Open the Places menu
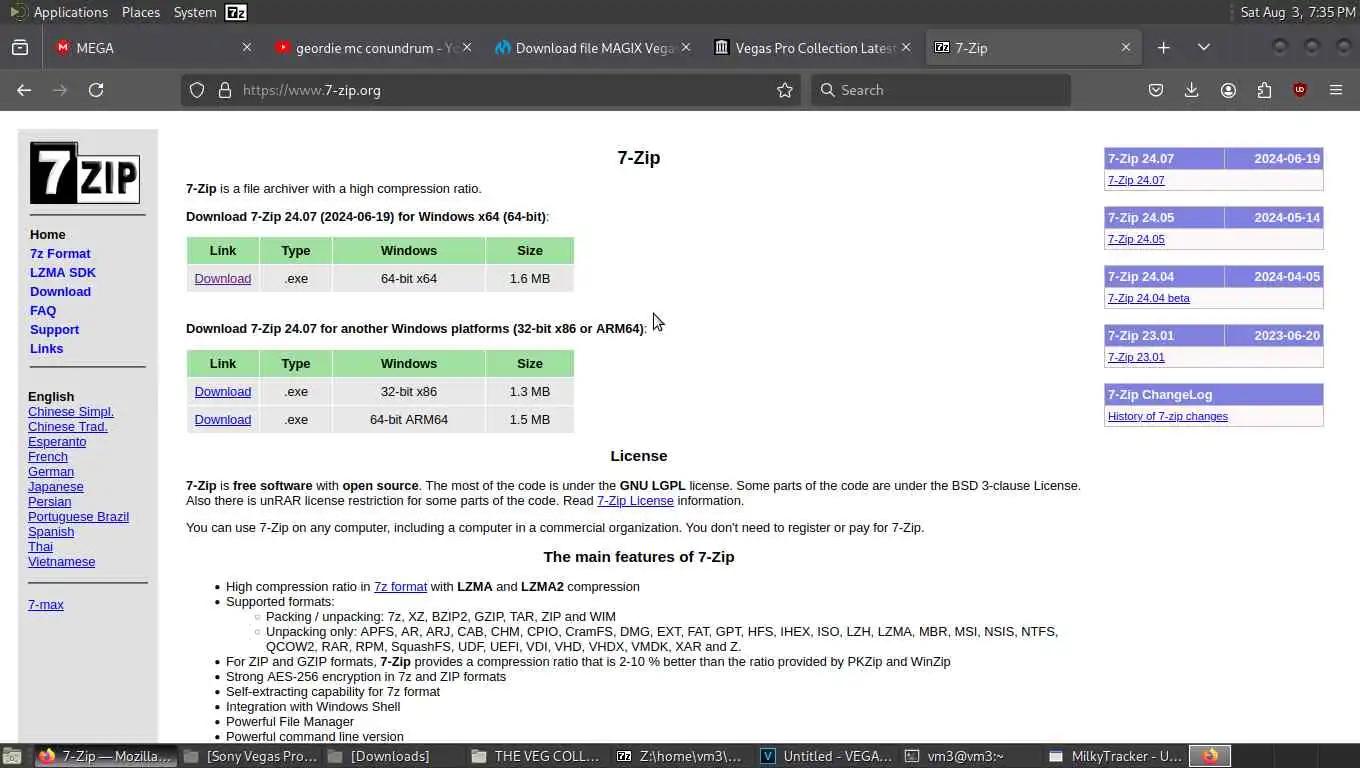Image resolution: width=1360 pixels, height=768 pixels. [x=140, y=12]
